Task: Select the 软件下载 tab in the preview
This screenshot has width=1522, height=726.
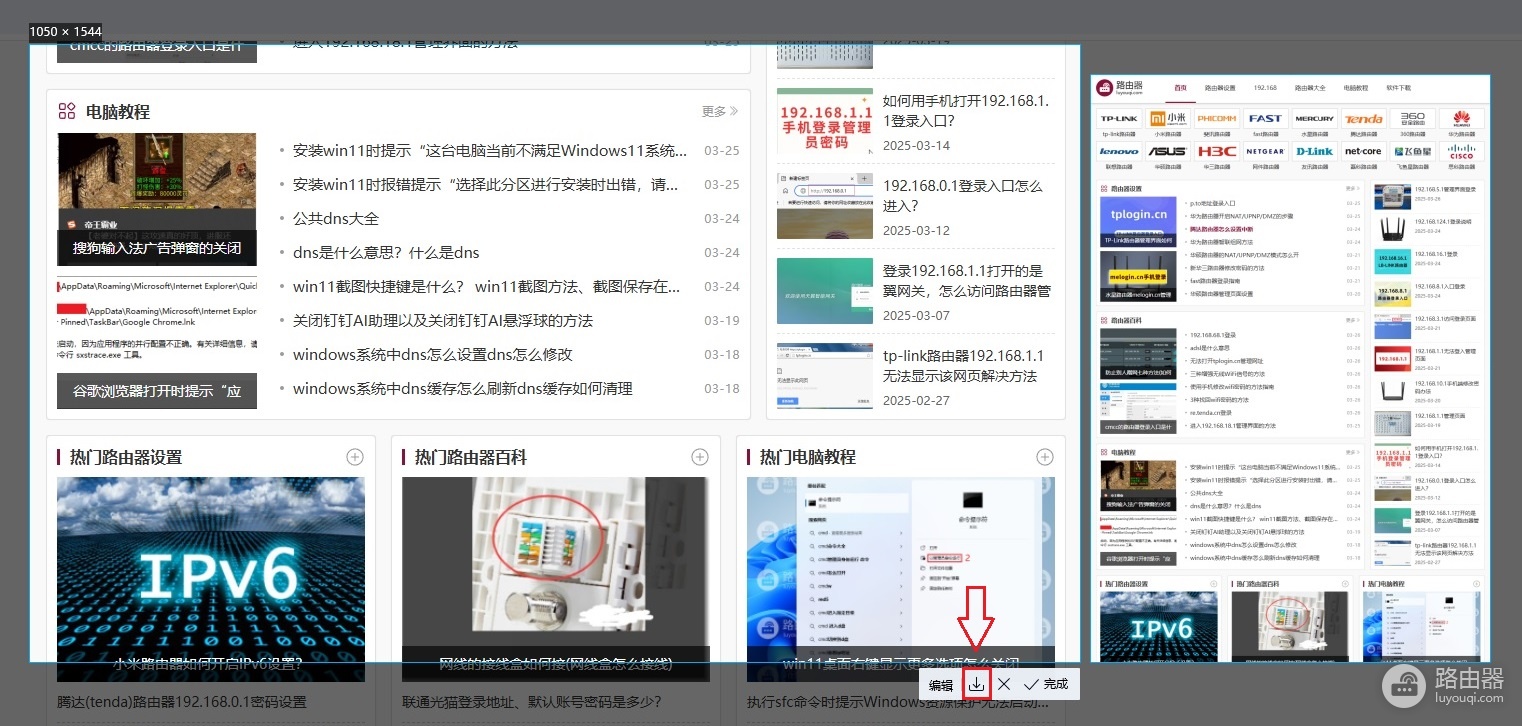Action: click(1399, 88)
